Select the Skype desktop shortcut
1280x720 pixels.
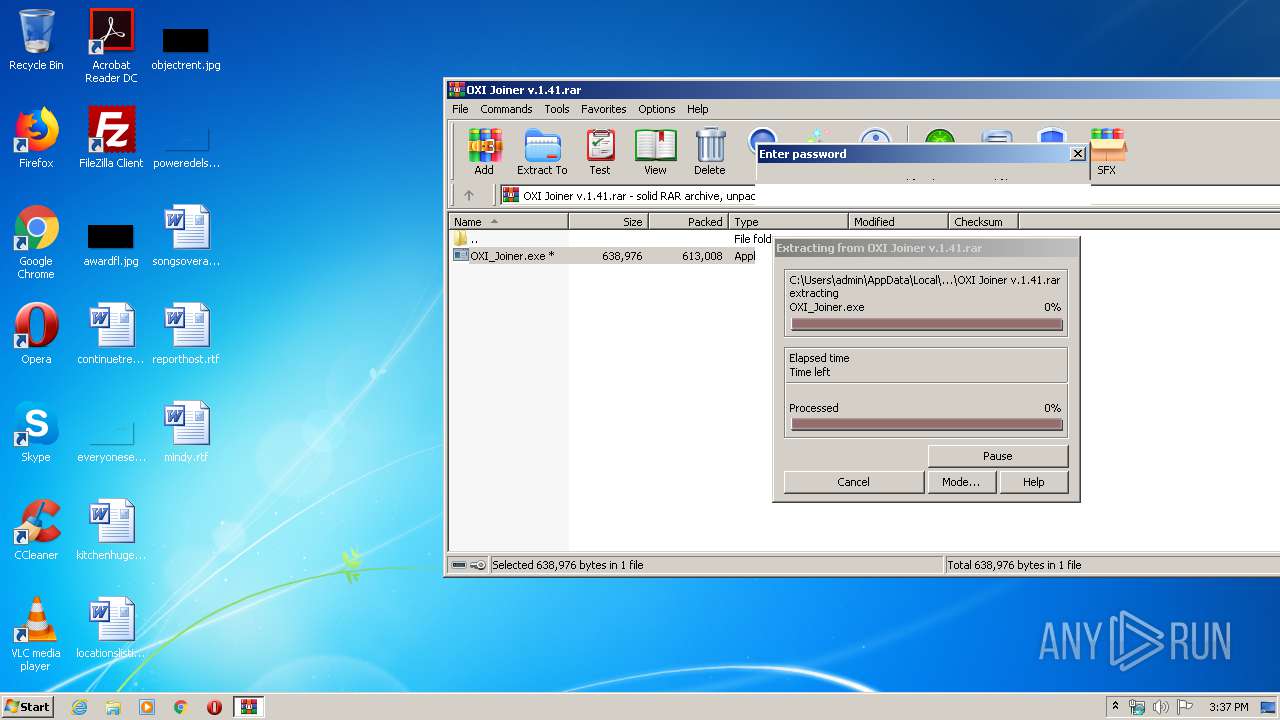(36, 432)
